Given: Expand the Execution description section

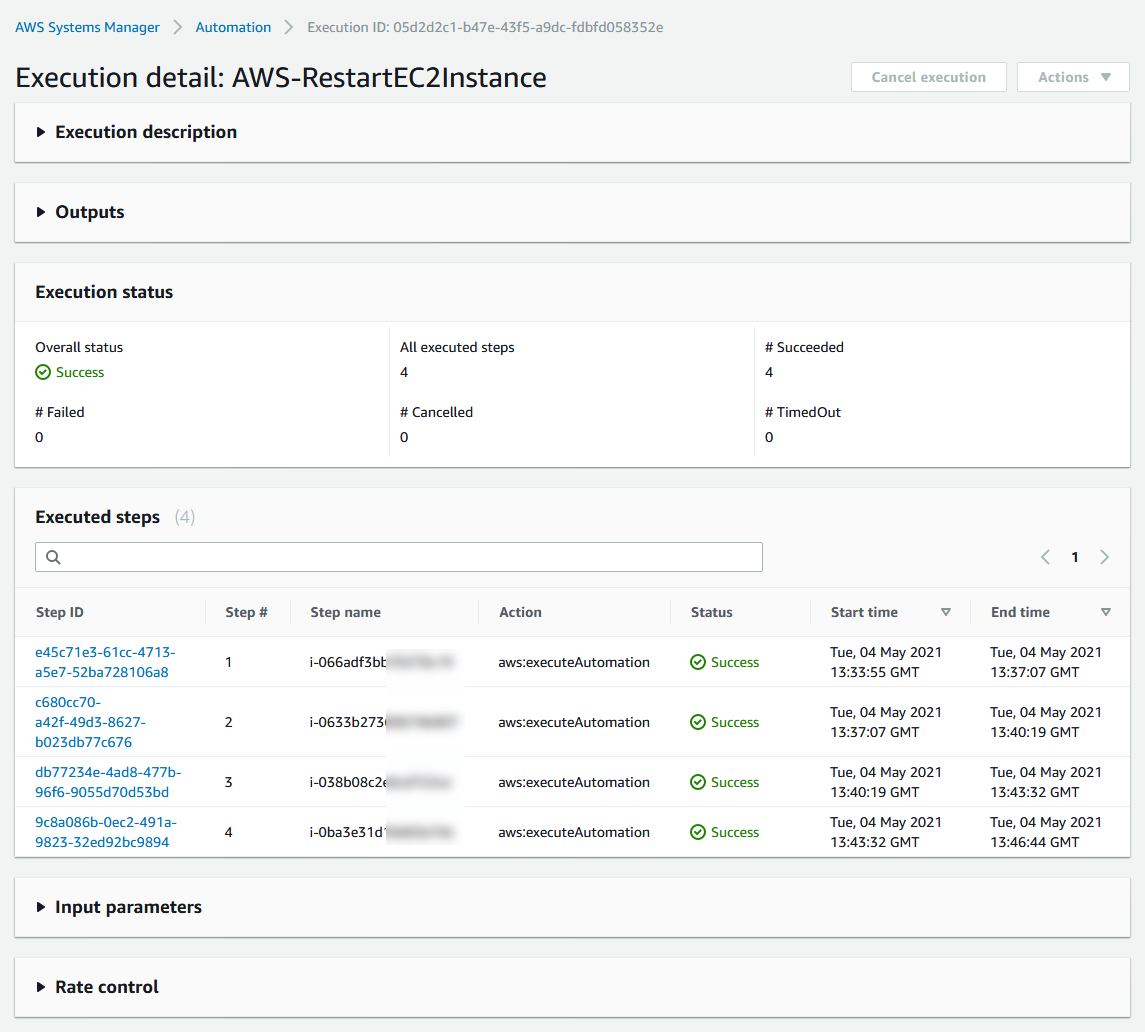Looking at the screenshot, I should 136,132.
